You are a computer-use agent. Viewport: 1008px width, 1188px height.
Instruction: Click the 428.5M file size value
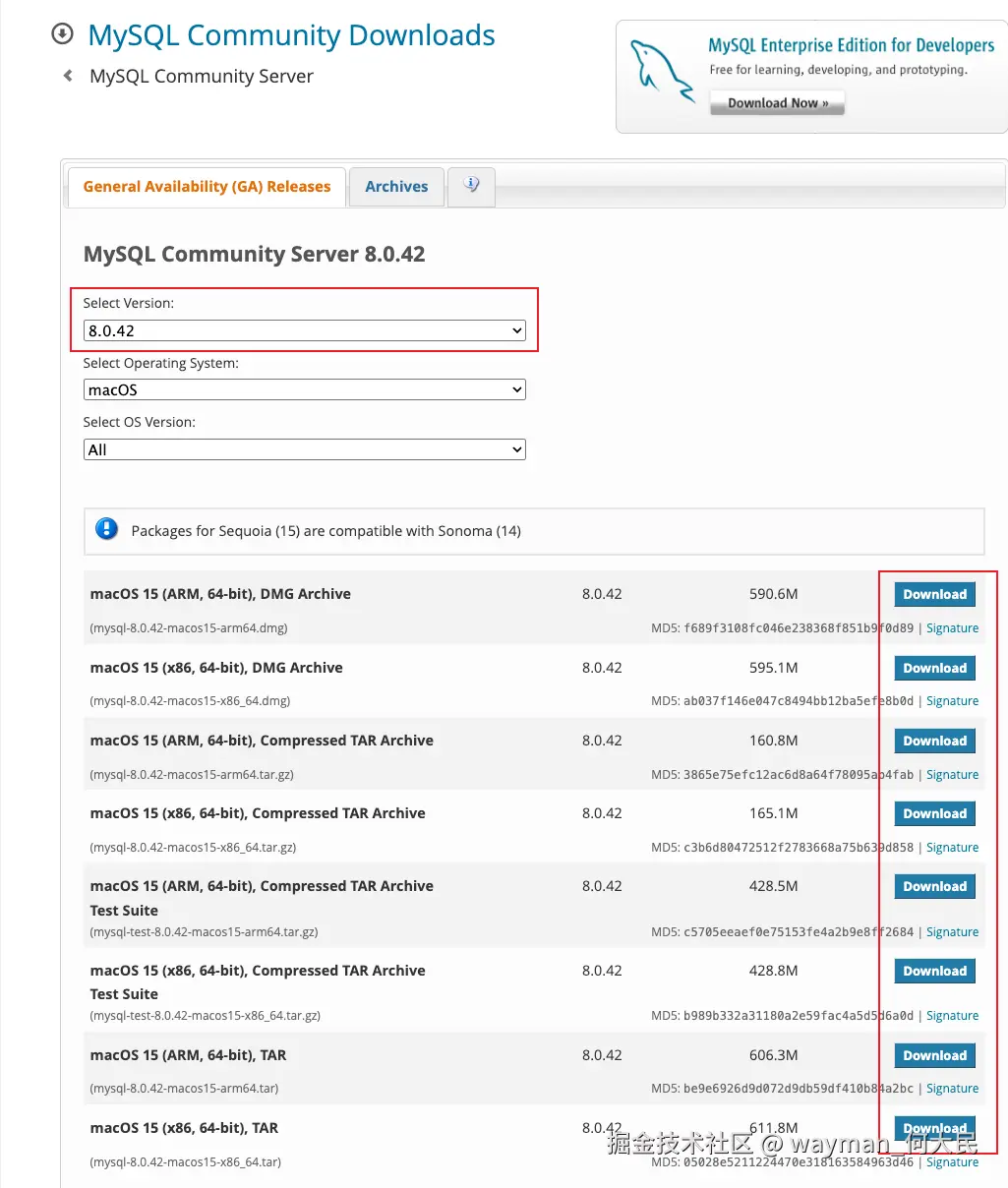(773, 886)
